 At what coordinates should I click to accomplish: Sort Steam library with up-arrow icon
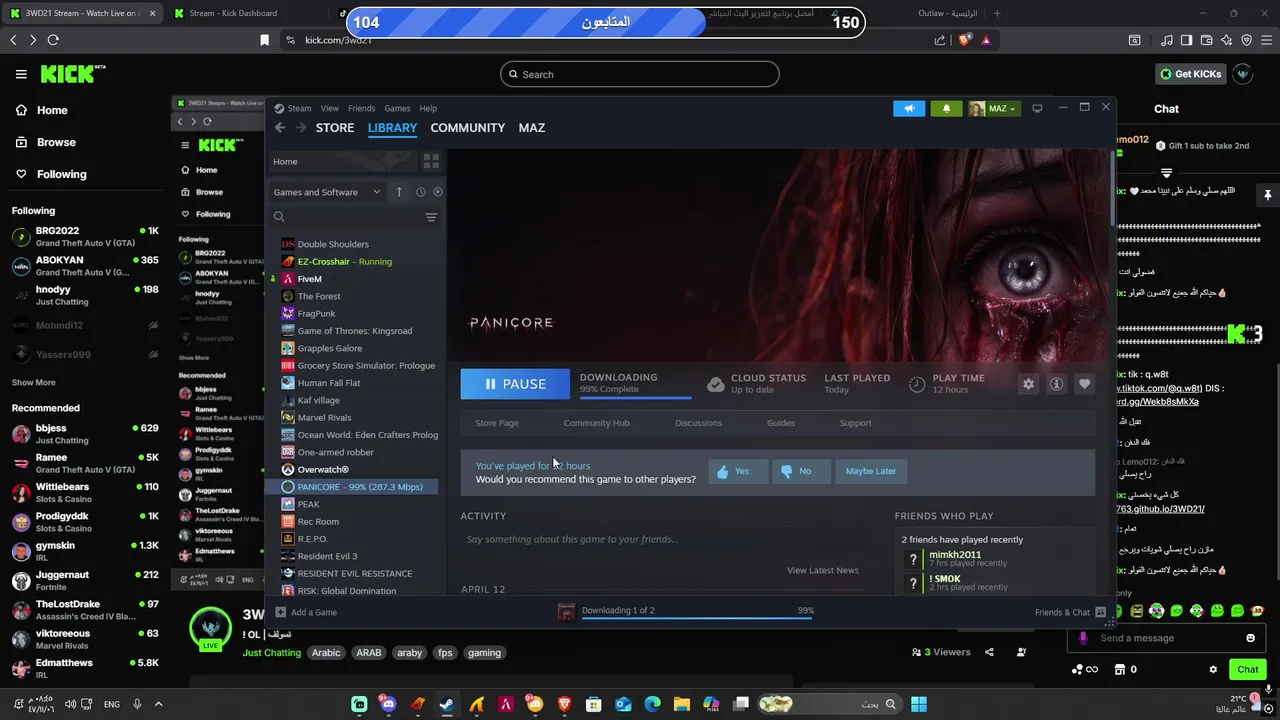pyautogui.click(x=399, y=192)
